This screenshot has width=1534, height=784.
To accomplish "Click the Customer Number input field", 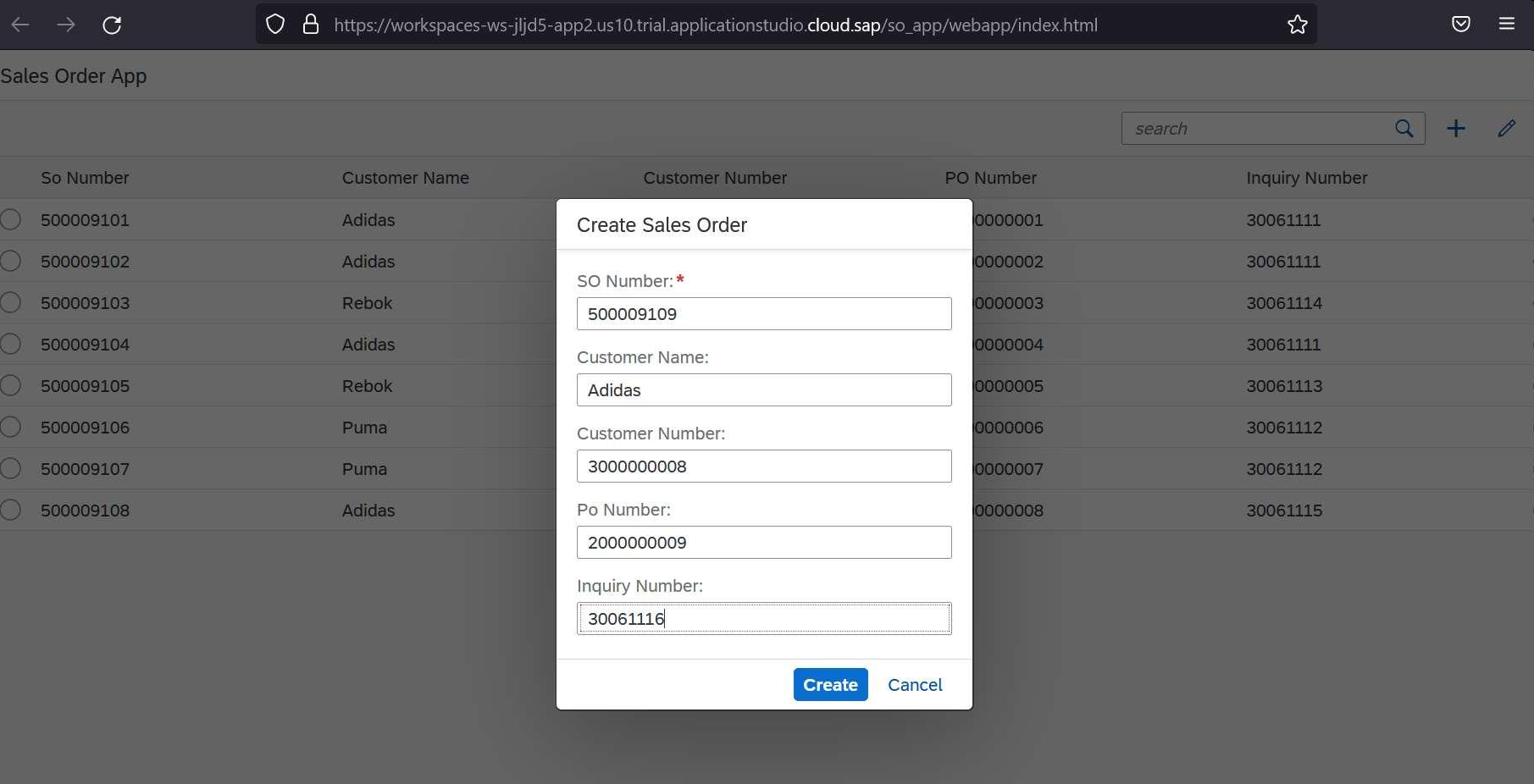I will [763, 467].
